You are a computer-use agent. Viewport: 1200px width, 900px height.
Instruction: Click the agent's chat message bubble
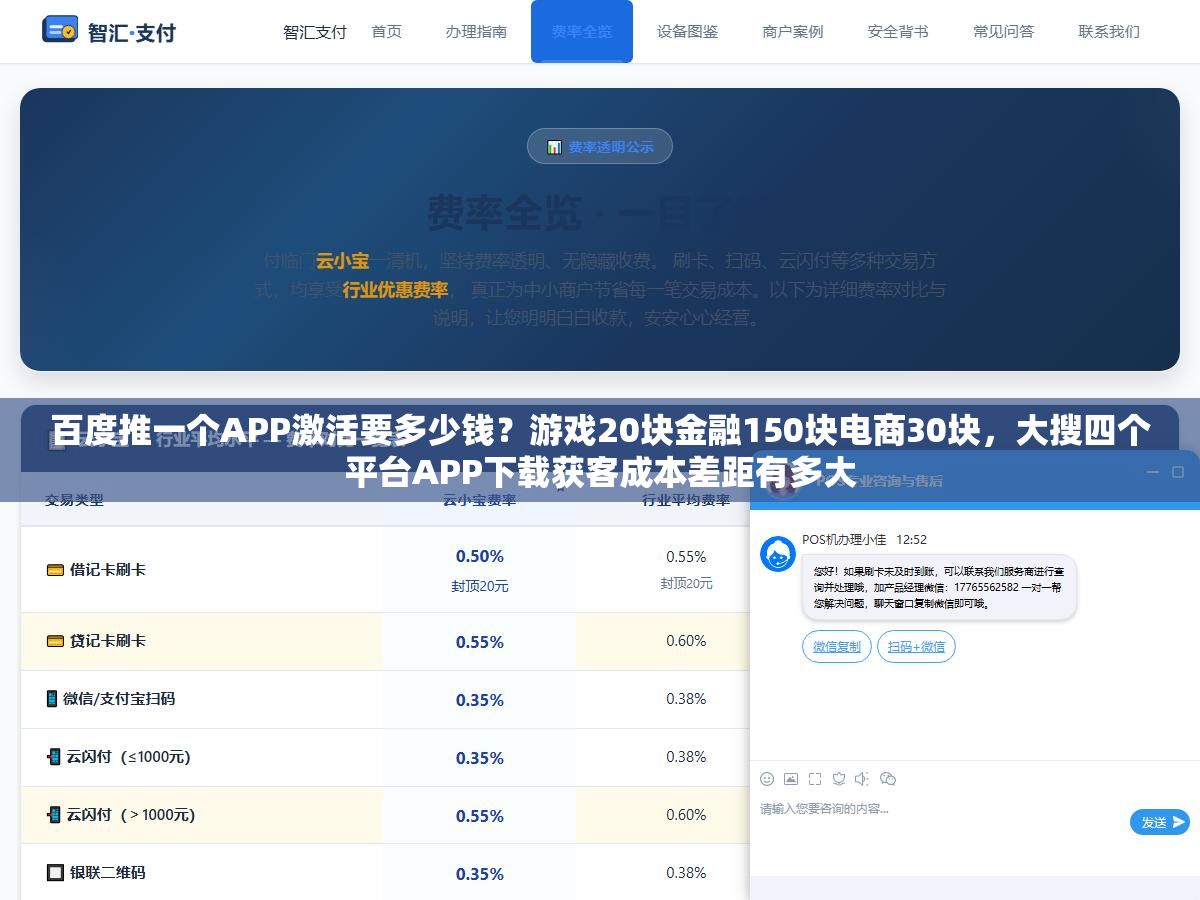click(939, 587)
